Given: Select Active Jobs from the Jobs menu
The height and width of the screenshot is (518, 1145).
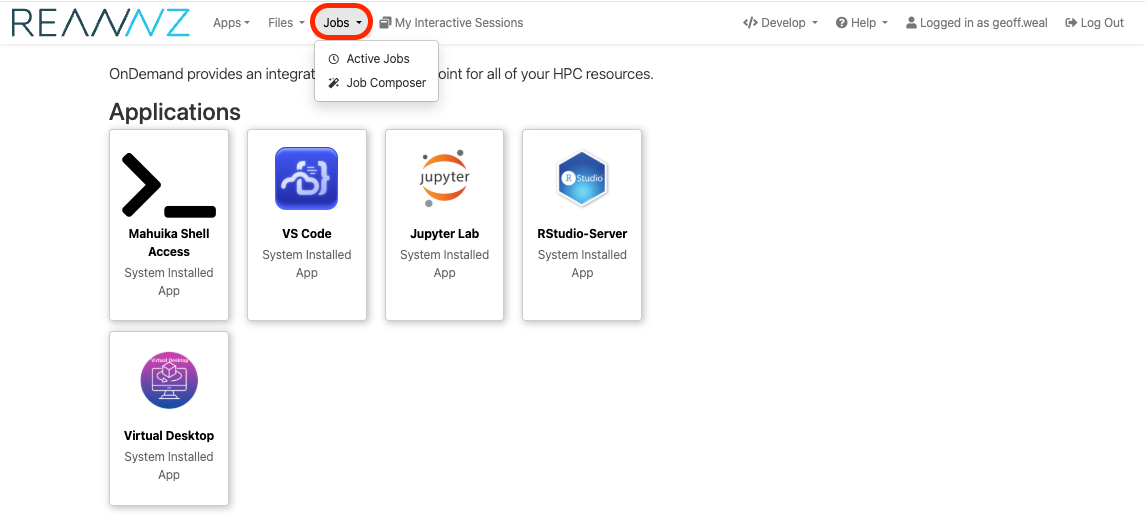Looking at the screenshot, I should coord(376,58).
